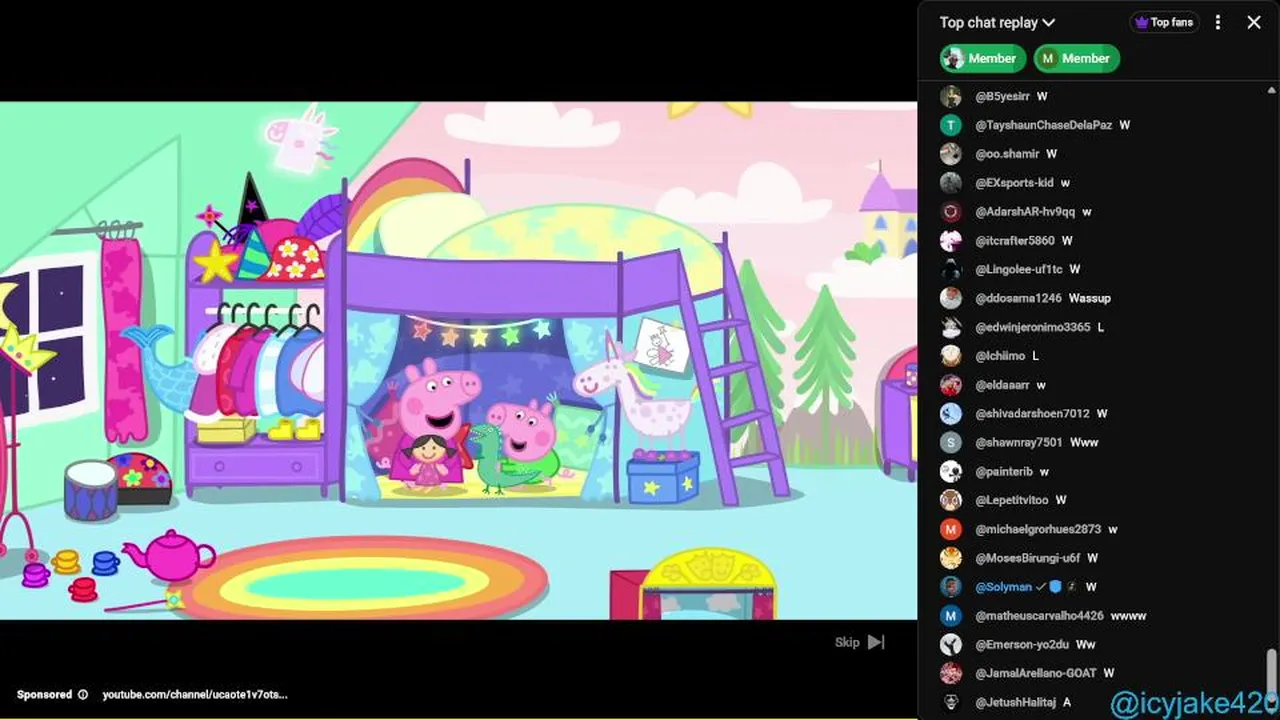Open avatar of @B5yesirr
Screen dimensions: 1280x720
[x=951, y=96]
